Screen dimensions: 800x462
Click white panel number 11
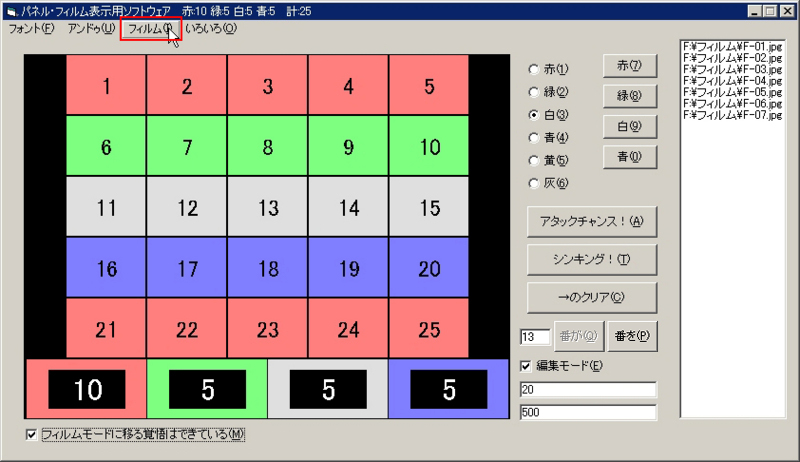pyautogui.click(x=106, y=207)
